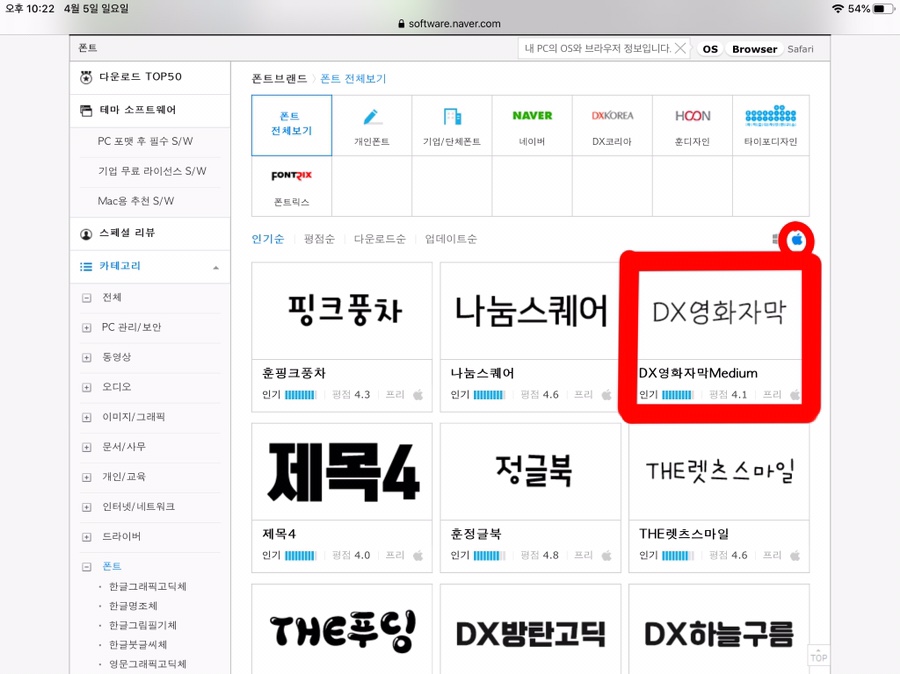
Task: Open the 다운로드 TOP50 medal icon
Action: click(x=86, y=77)
